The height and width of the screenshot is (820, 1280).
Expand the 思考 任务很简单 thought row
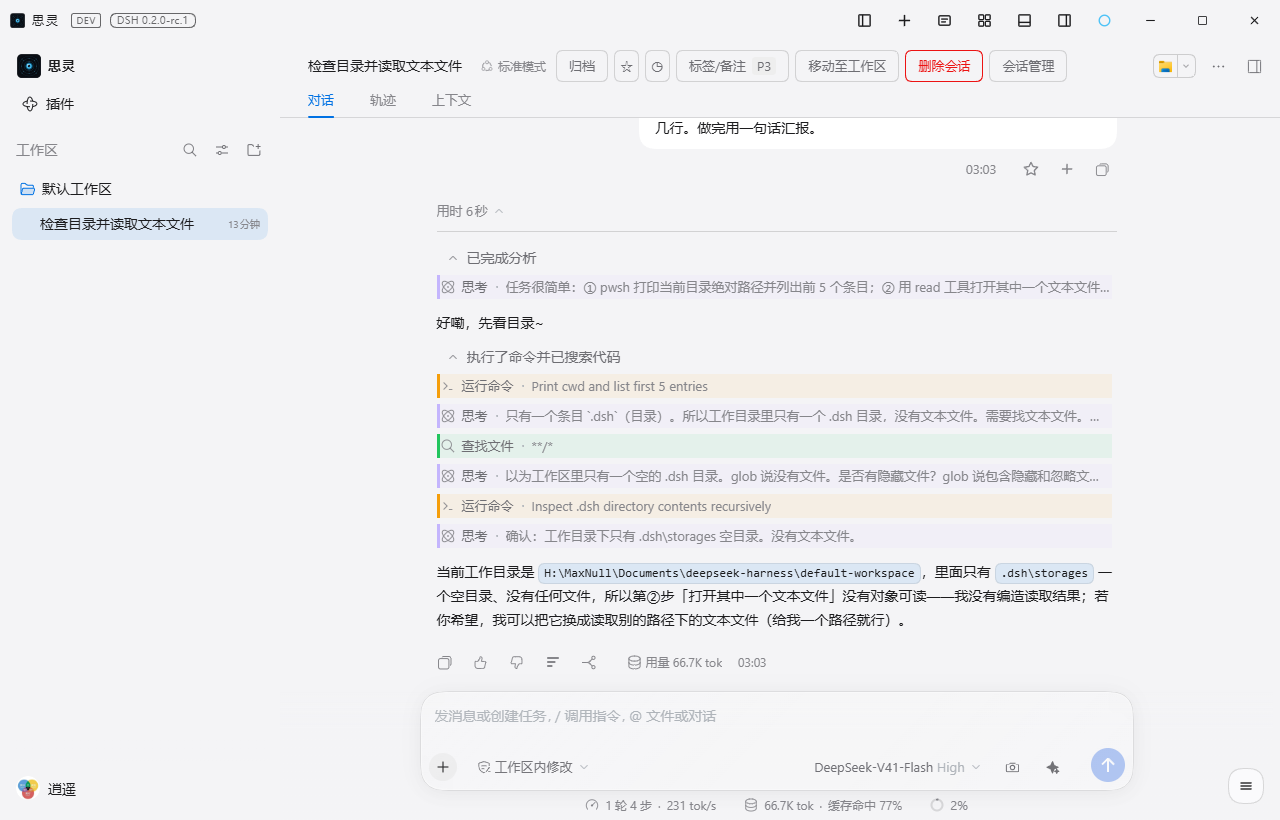click(774, 287)
